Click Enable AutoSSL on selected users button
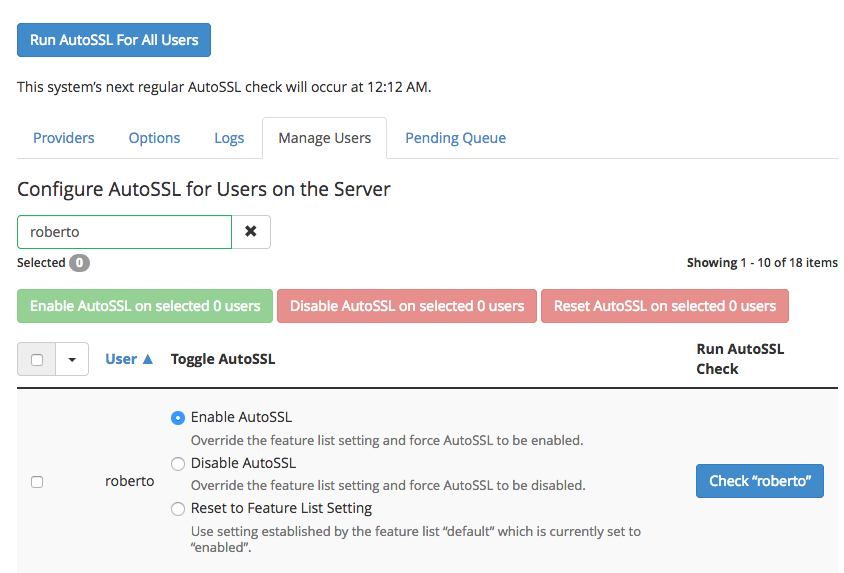 pos(145,306)
